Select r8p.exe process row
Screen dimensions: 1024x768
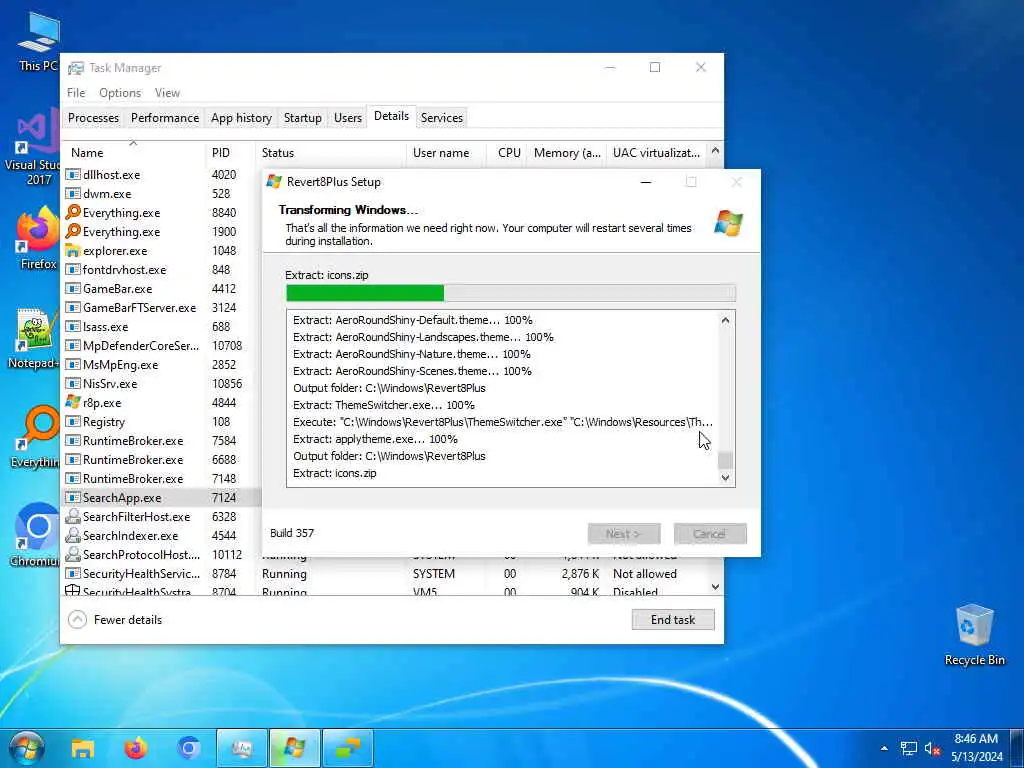point(161,403)
